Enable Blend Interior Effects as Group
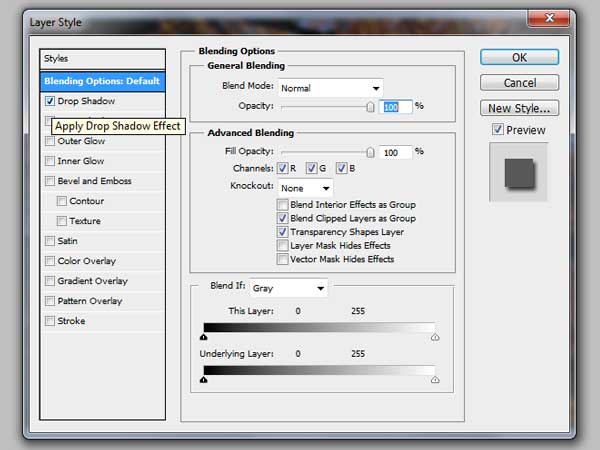 283,205
